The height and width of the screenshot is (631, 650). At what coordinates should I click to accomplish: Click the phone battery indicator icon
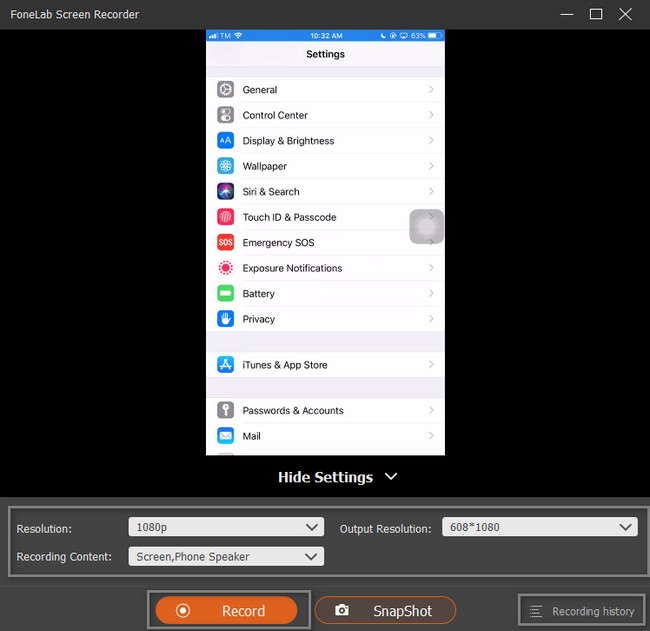pos(434,36)
